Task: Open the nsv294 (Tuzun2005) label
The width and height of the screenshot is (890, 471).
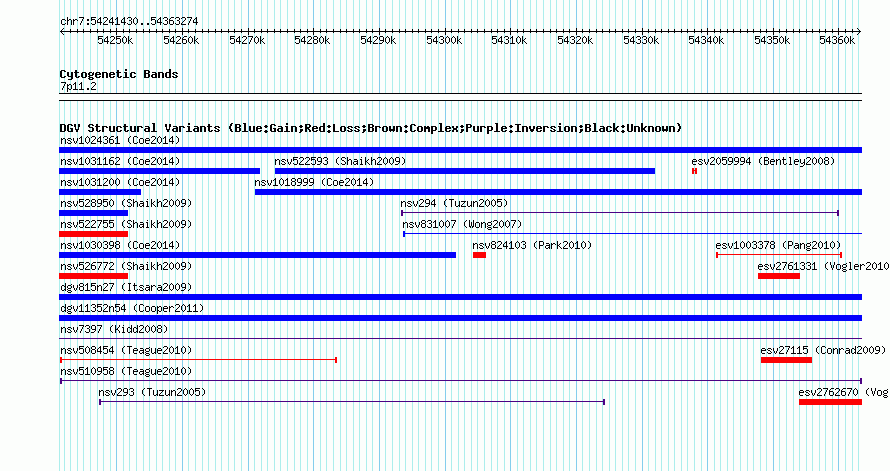Action: coord(454,203)
